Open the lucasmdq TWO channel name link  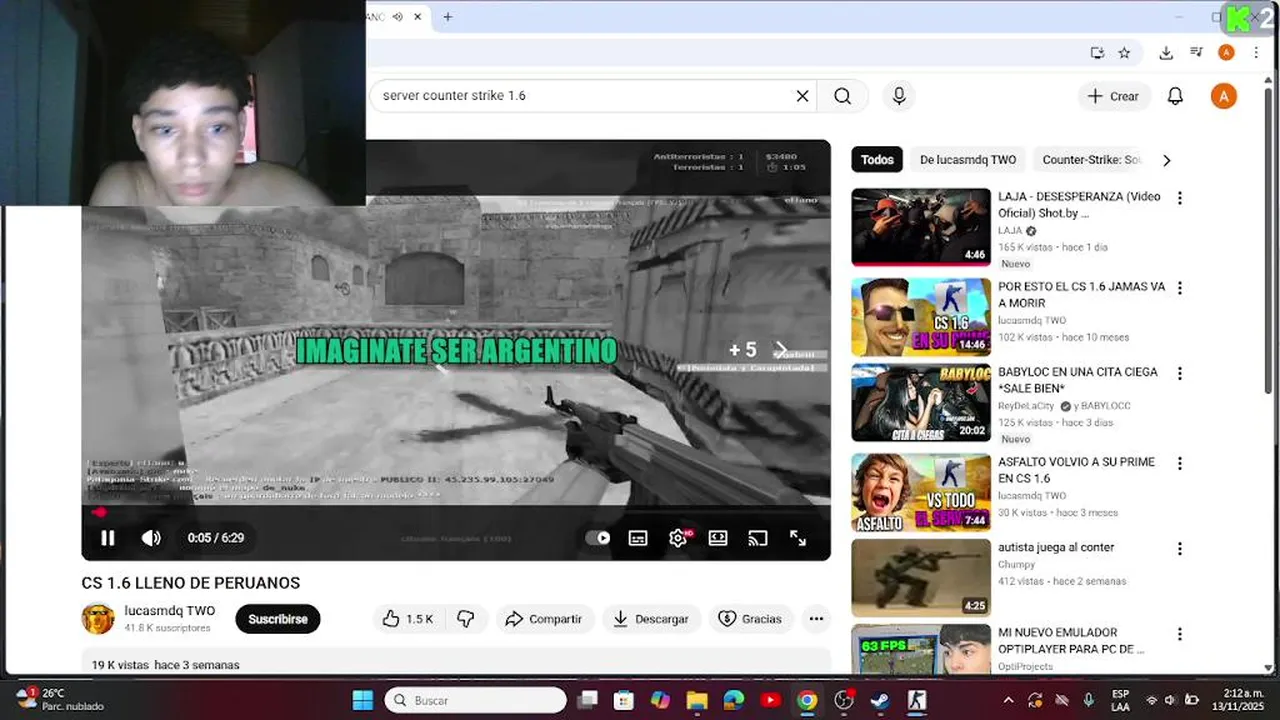point(170,611)
